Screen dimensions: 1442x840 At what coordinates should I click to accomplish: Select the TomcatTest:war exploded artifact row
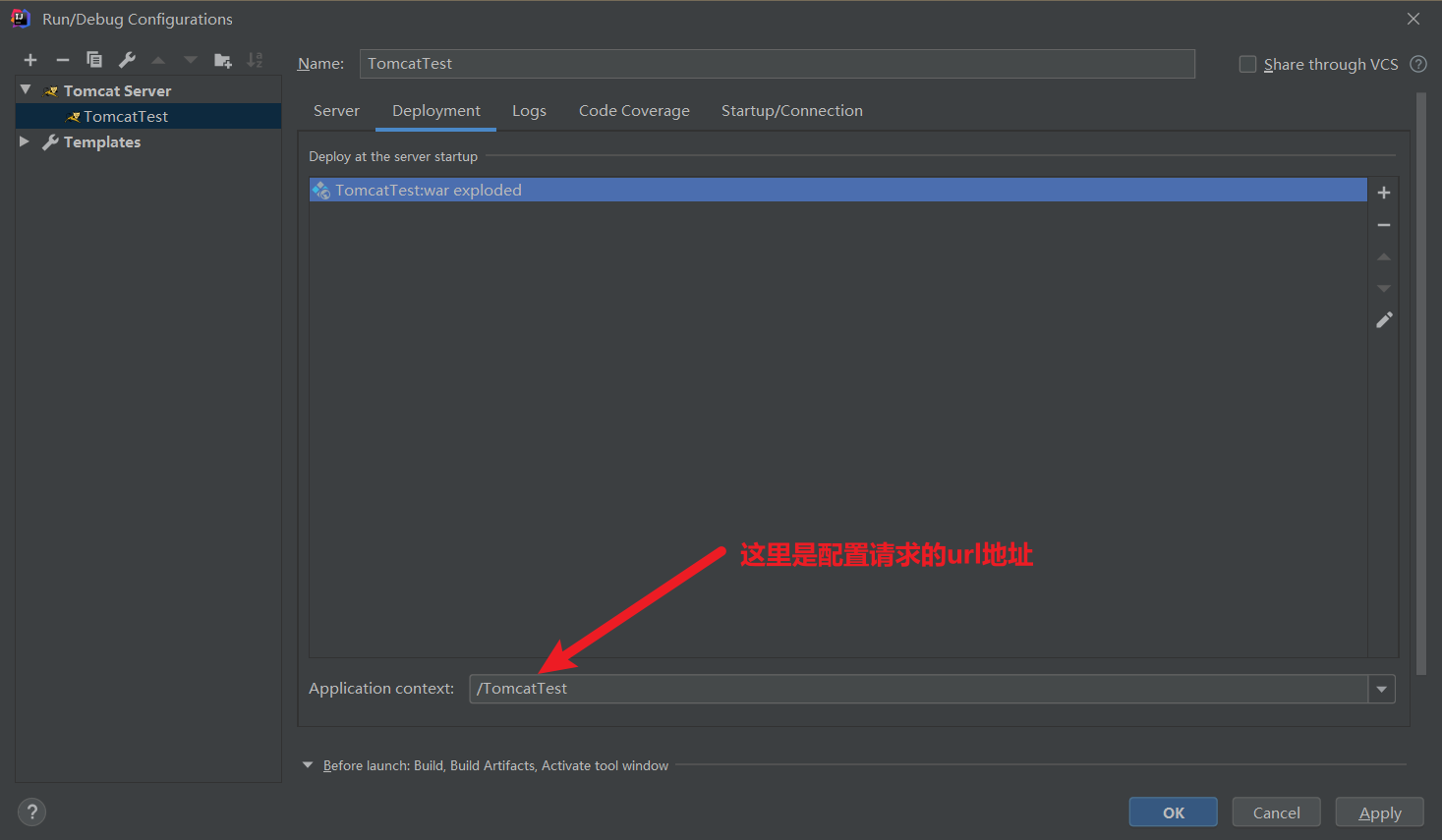(837, 190)
